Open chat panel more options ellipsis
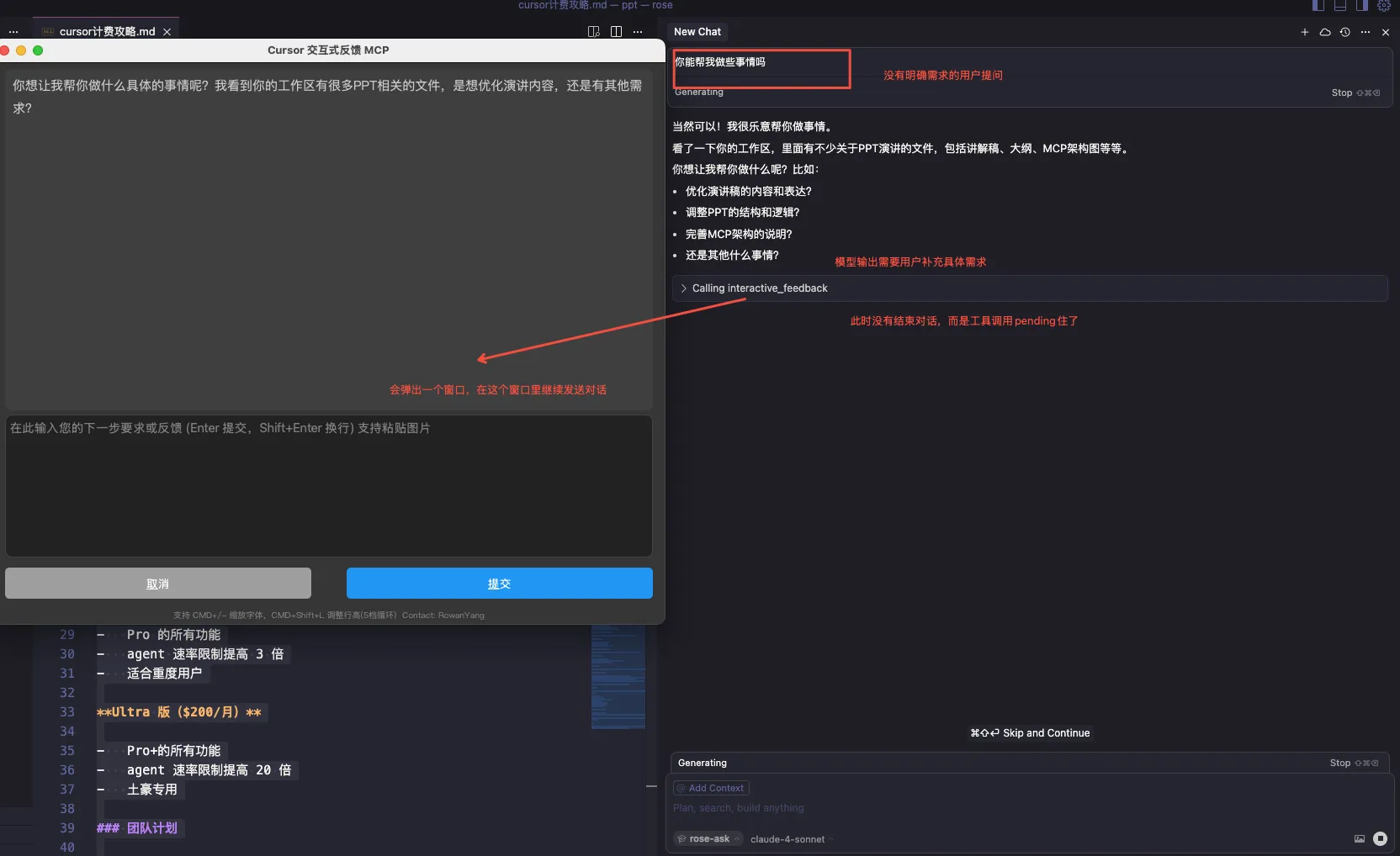Screen dimensions: 1400x856 1366,32
